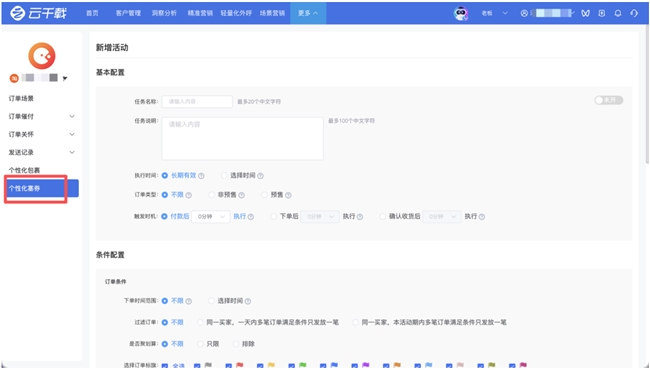650x370 pixels.
Task: Open 下单后 minutes dropdown
Action: coord(320,217)
